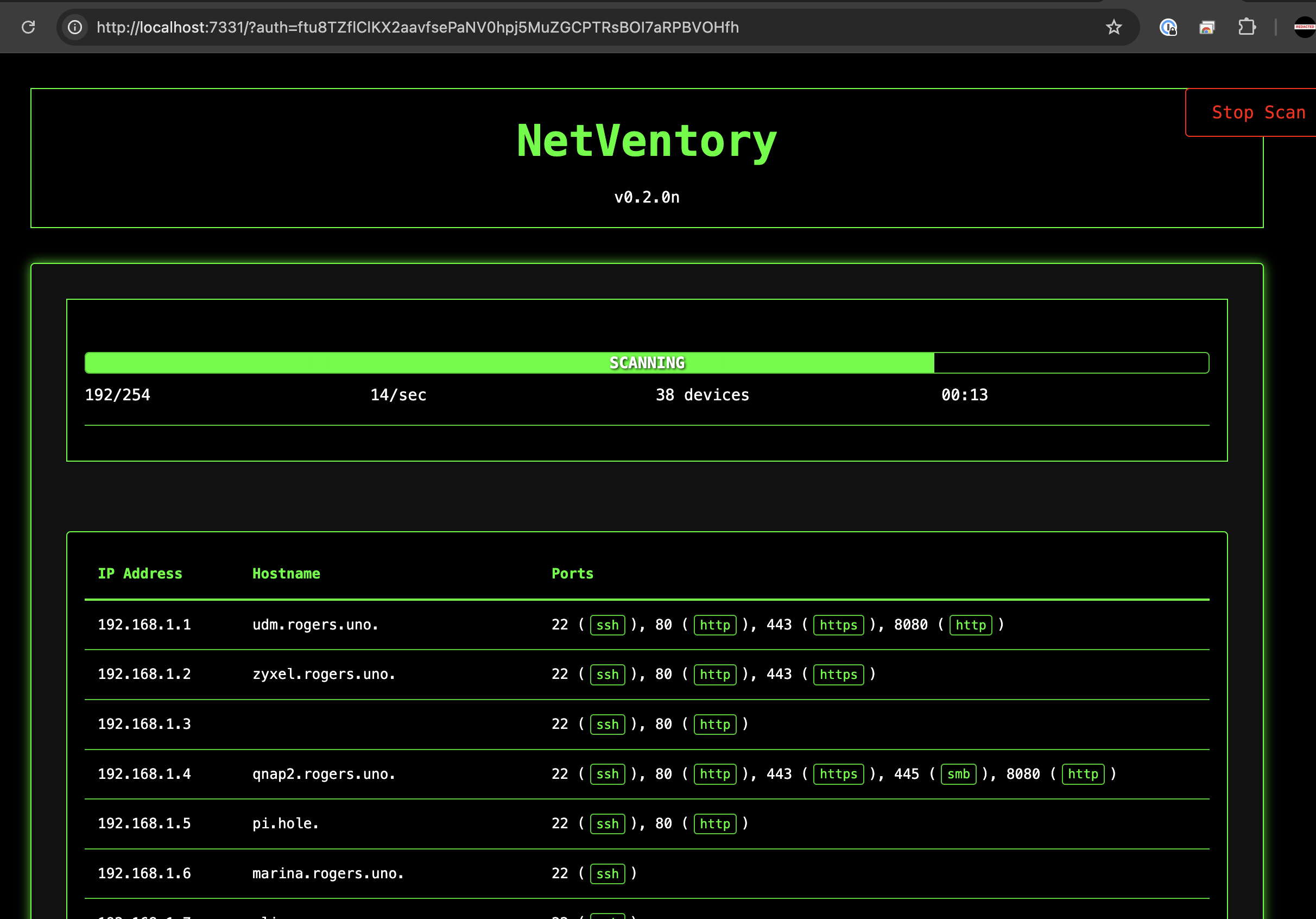Click on the 192.168.1.3 device row

pyautogui.click(x=647, y=724)
